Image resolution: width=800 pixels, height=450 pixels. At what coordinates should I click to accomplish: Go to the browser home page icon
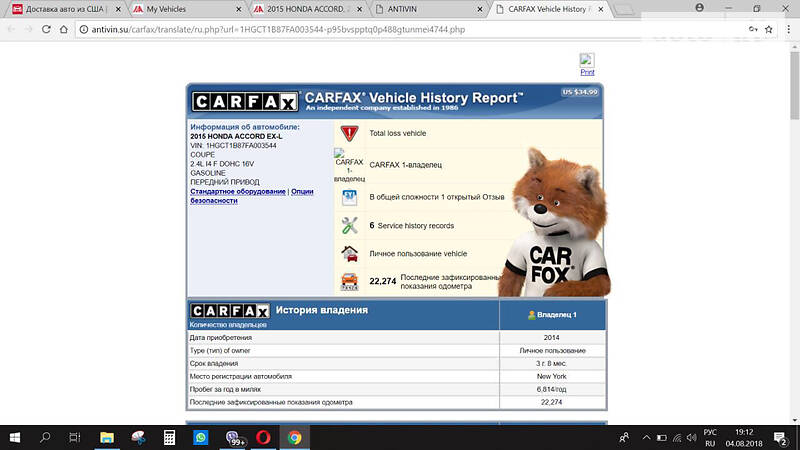point(64,29)
